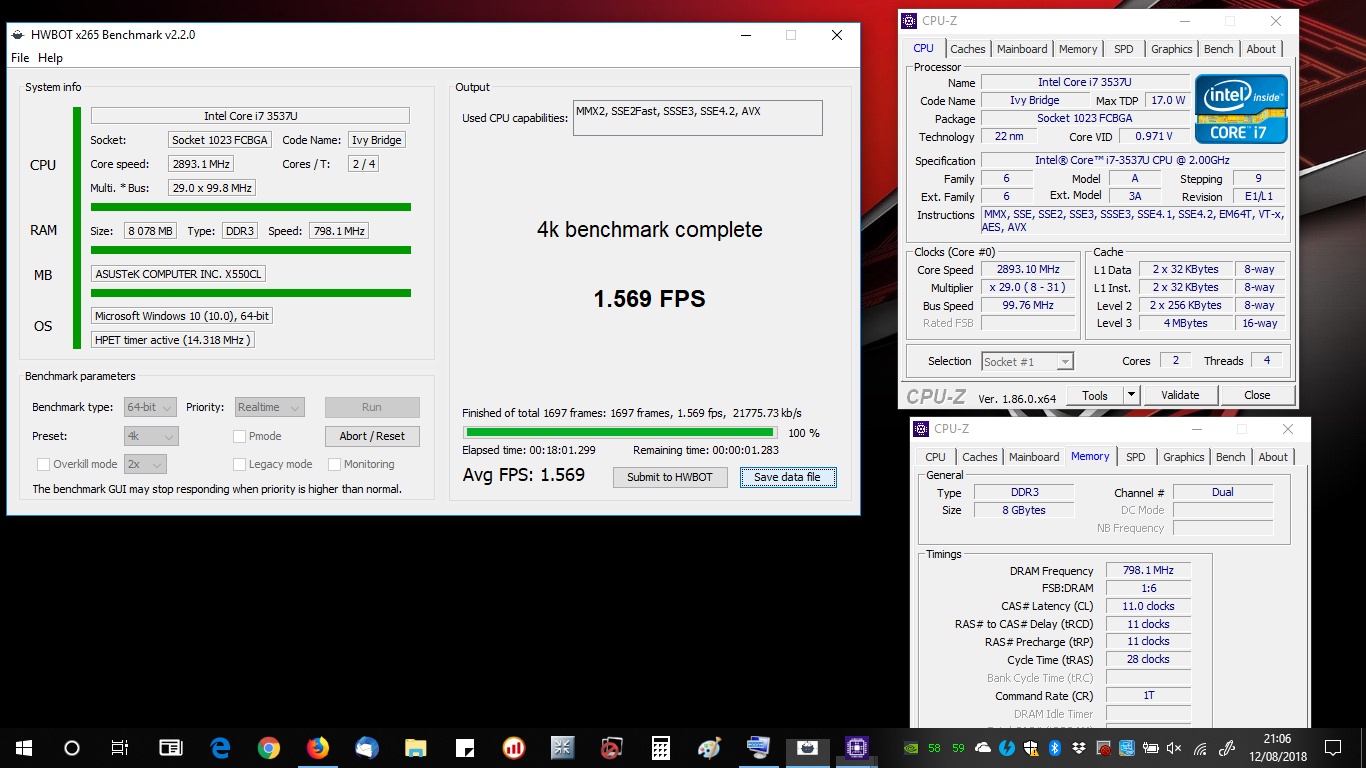Image resolution: width=1366 pixels, height=768 pixels.
Task: Open Thunderbird mail icon on taskbar
Action: 366,747
